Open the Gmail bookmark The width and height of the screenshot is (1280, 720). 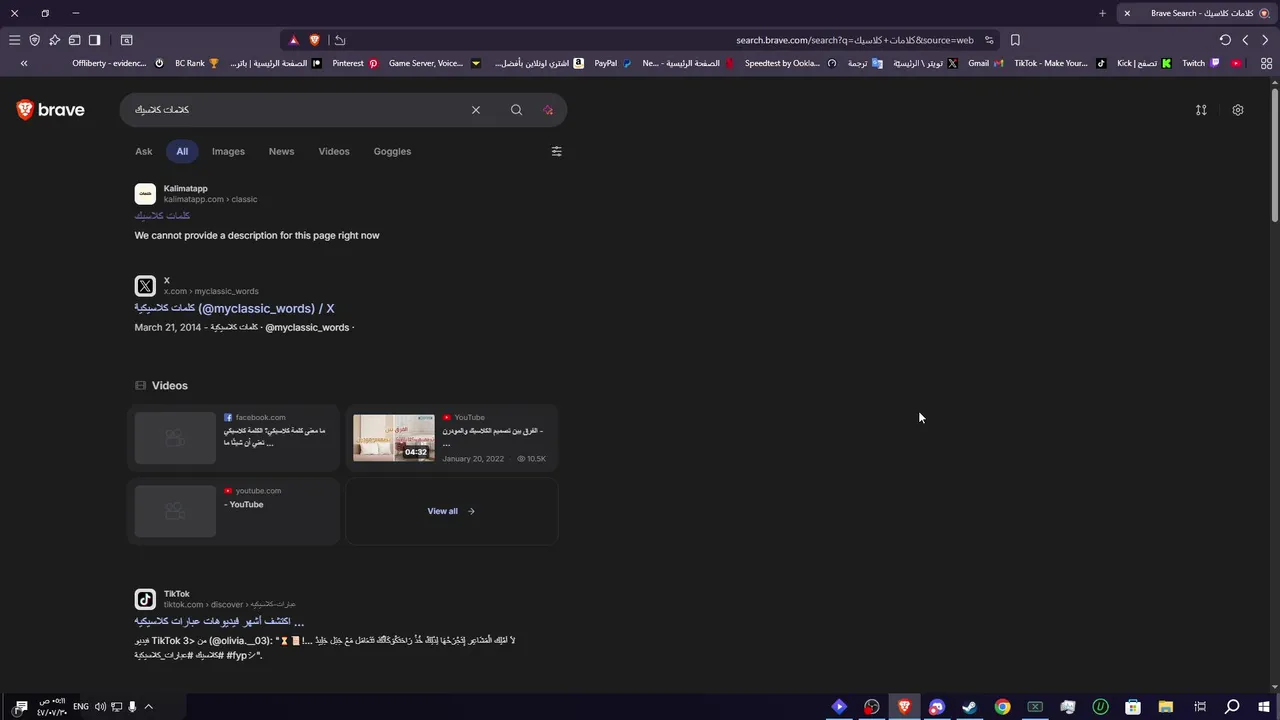pos(986,63)
